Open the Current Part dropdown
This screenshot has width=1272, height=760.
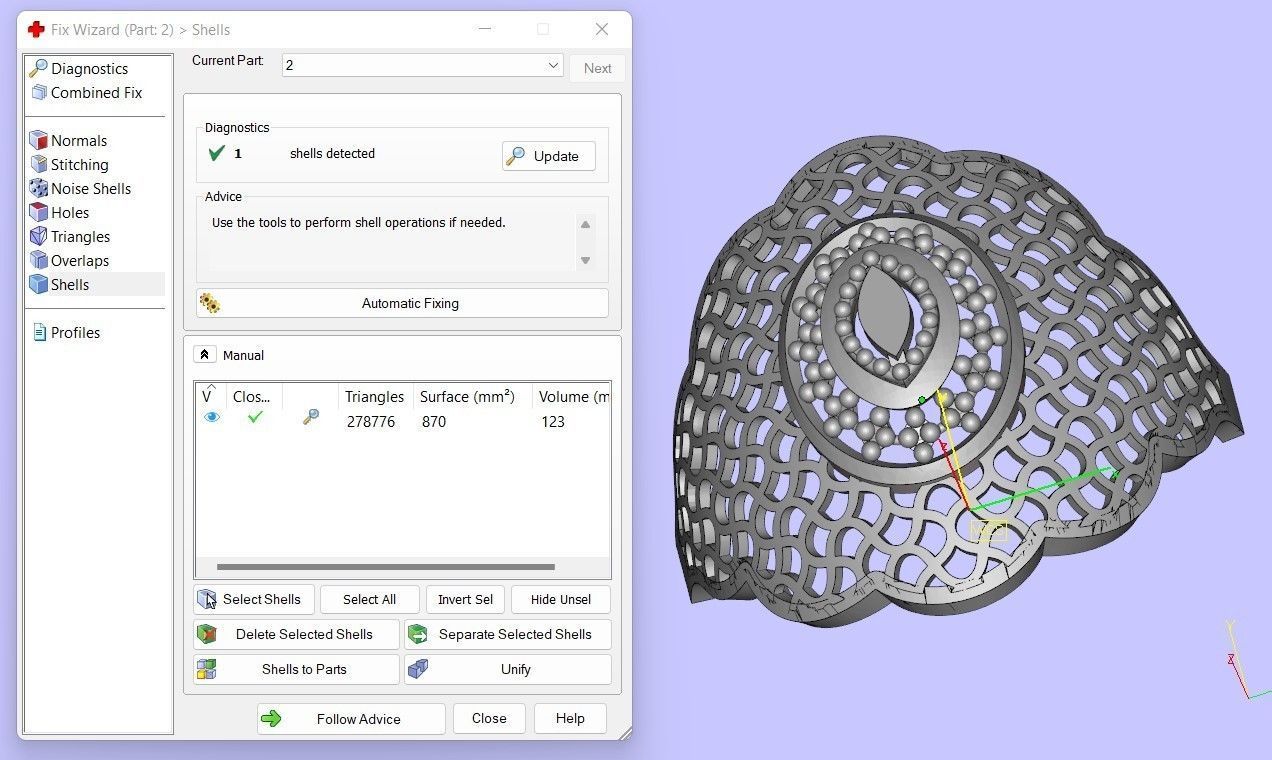click(x=422, y=65)
